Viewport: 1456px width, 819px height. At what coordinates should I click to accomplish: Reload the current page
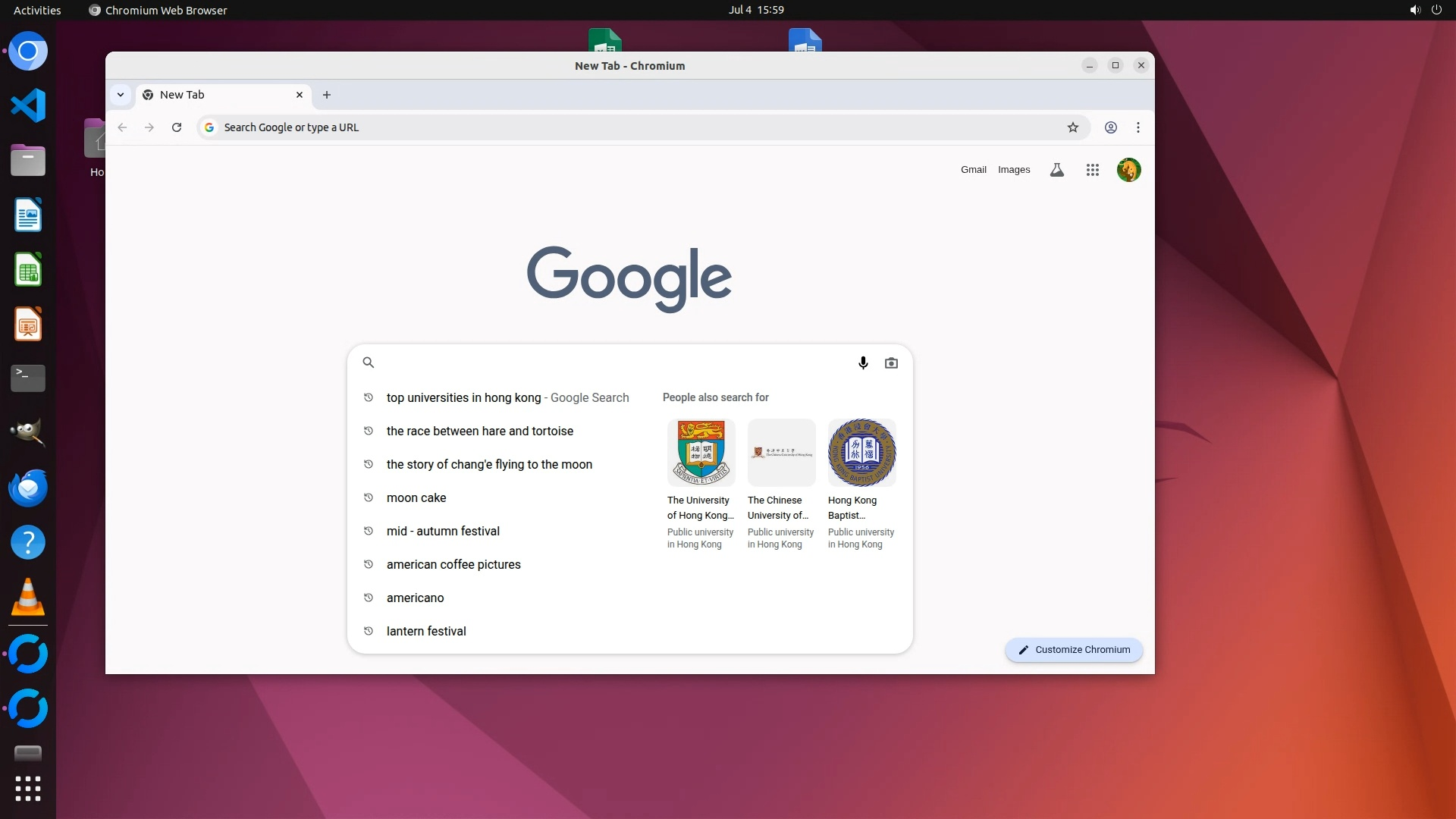pyautogui.click(x=177, y=127)
